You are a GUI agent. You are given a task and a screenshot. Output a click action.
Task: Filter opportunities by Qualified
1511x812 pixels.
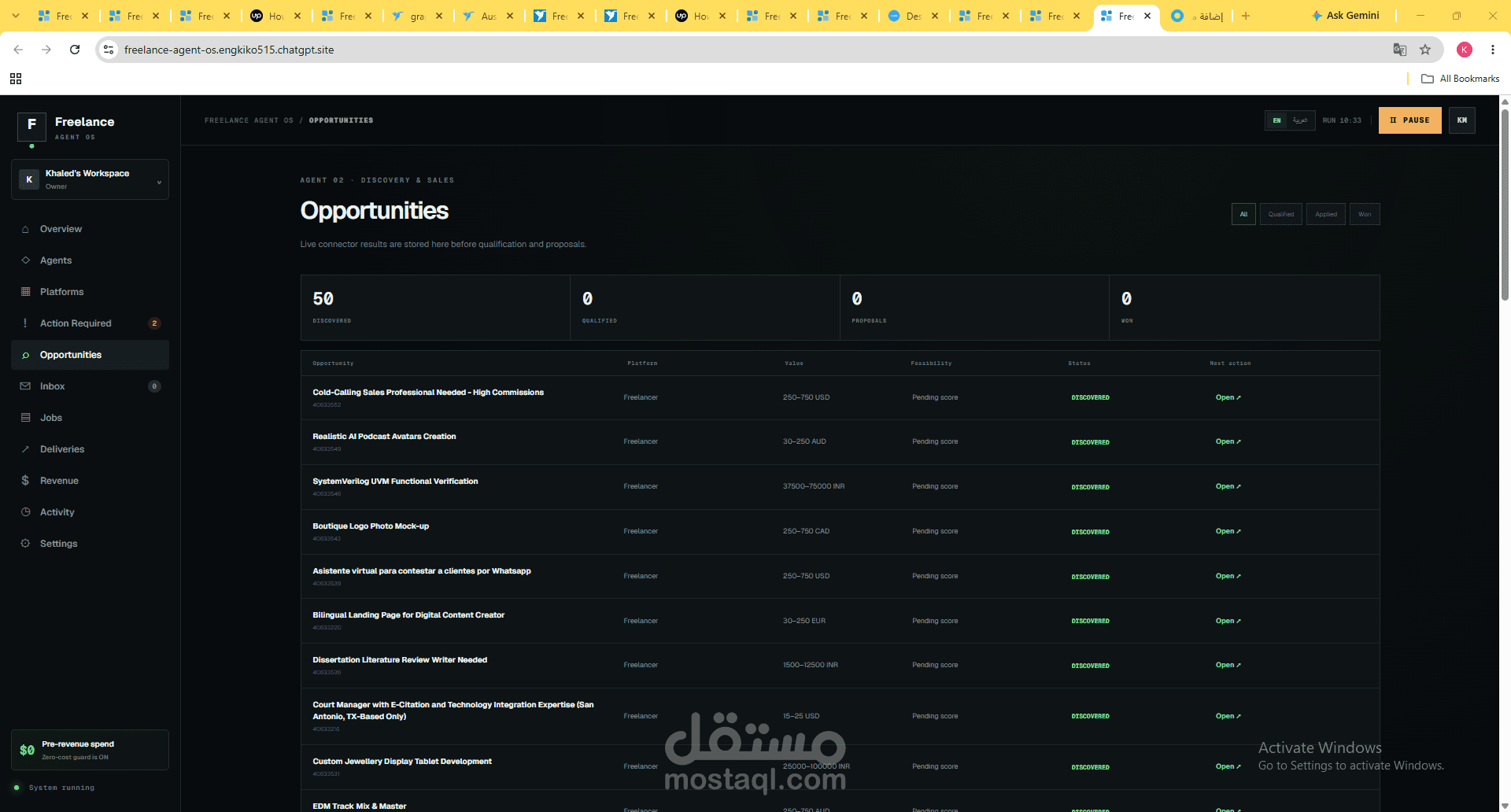click(1281, 214)
